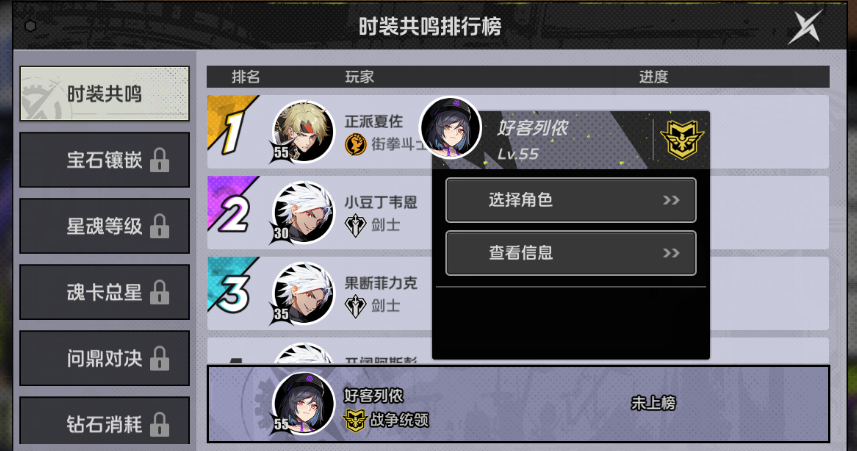Screen dimensions: 857x451
Task: Select the 时装共鸣 tab
Action: click(x=104, y=93)
